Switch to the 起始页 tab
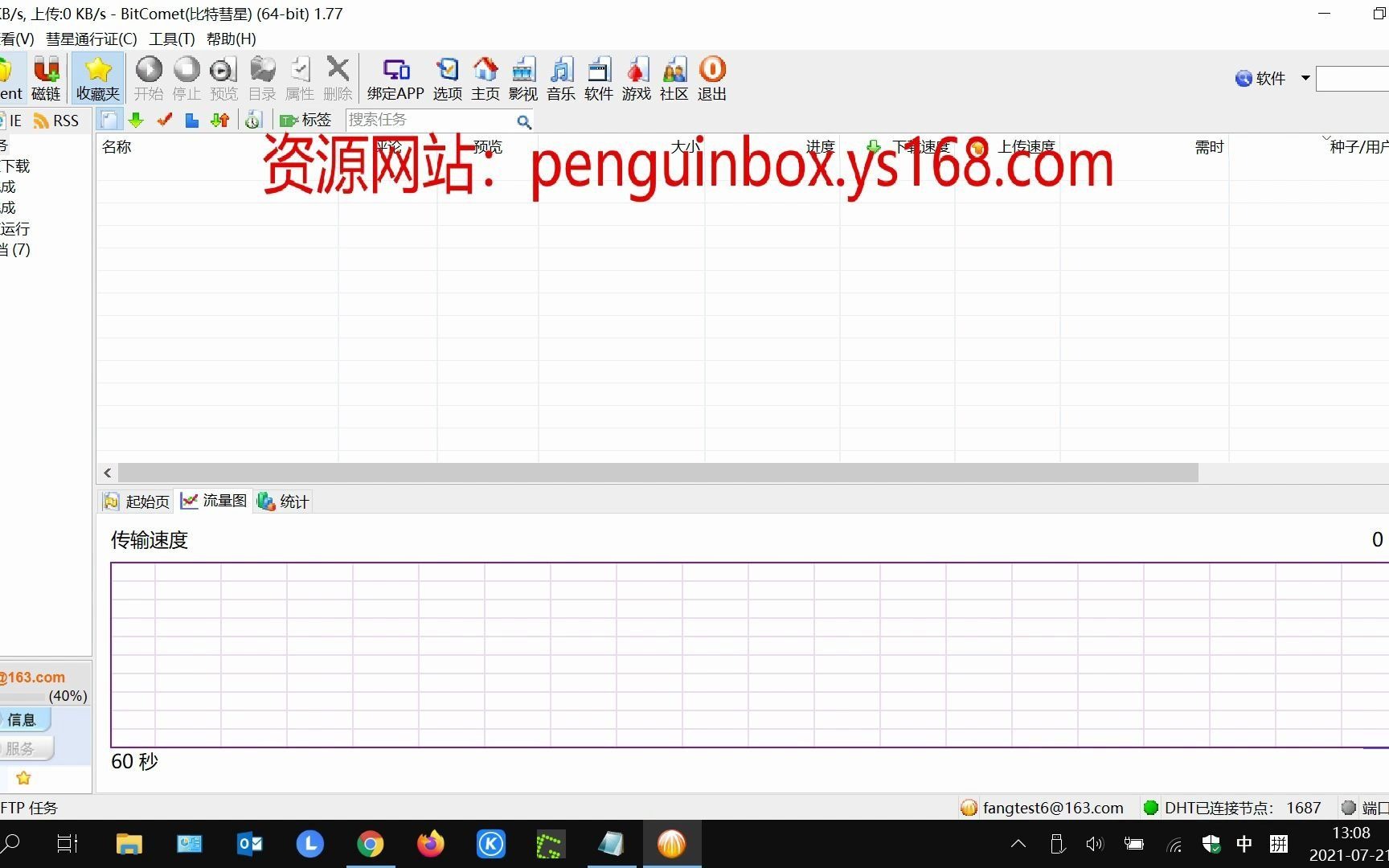 (137, 502)
